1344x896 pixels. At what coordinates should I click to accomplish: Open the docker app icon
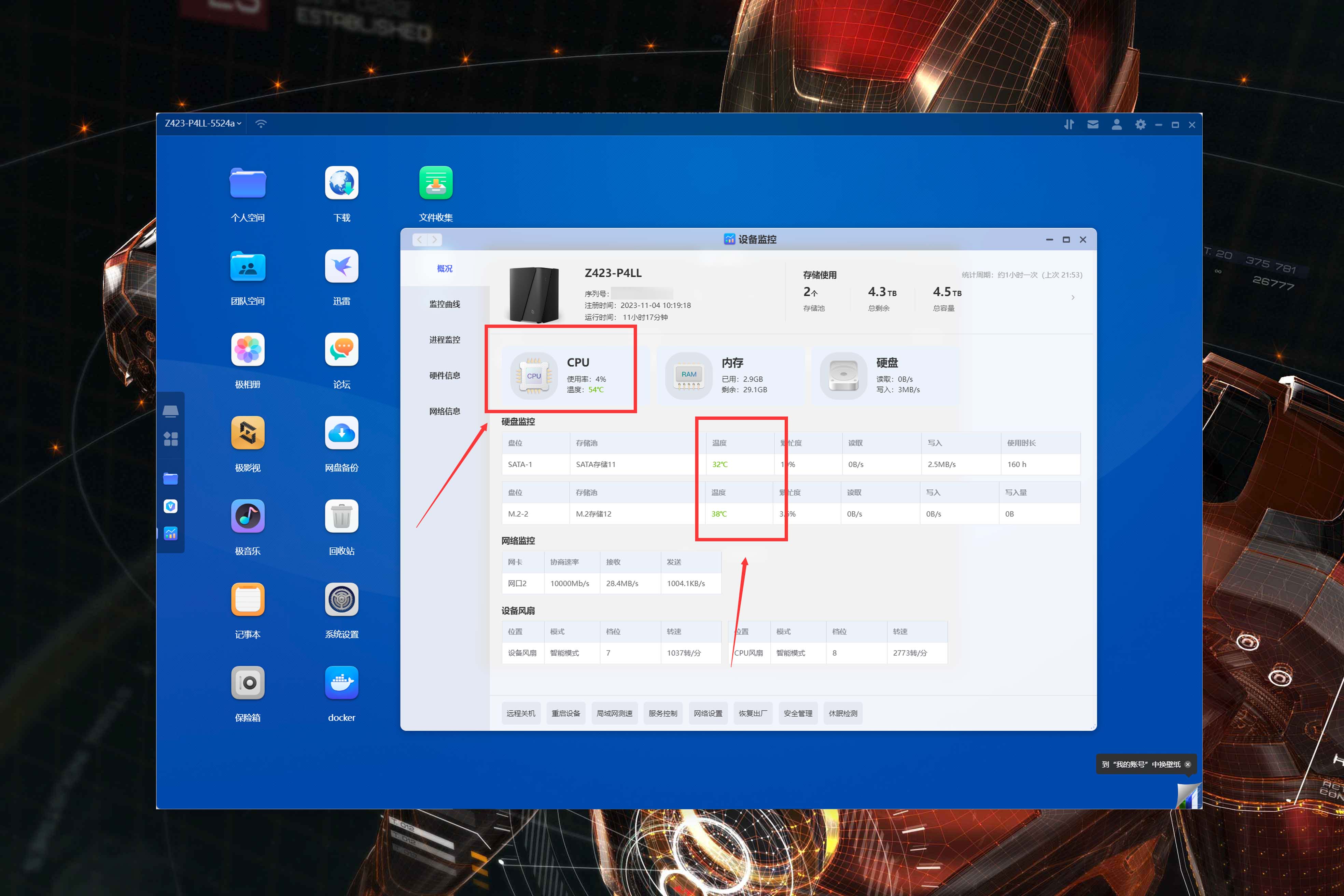pyautogui.click(x=341, y=682)
